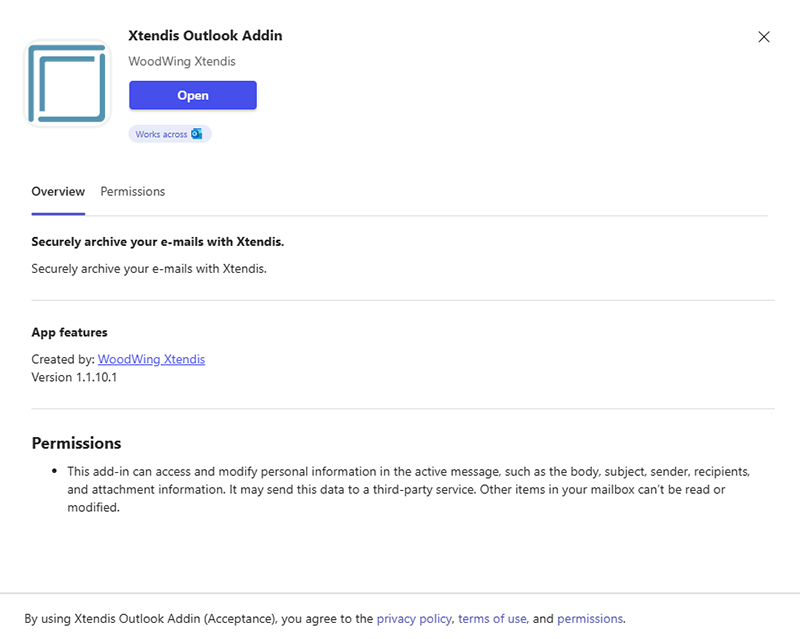Open the terms of use
This screenshot has width=800, height=639.
(493, 618)
